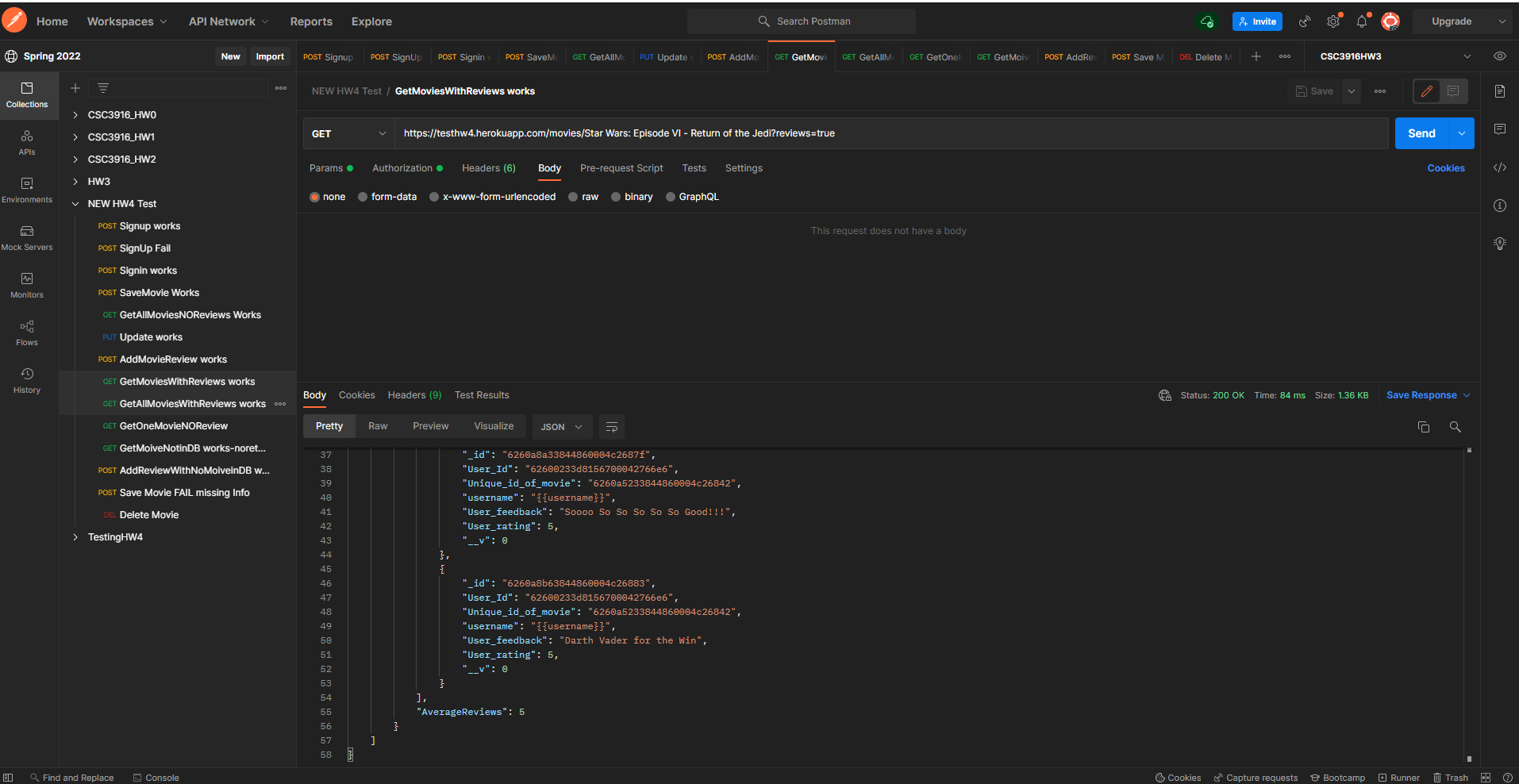Screen dimensions: 1519x784
Task: Open the Code snippet panel on the right
Action: (1499, 167)
